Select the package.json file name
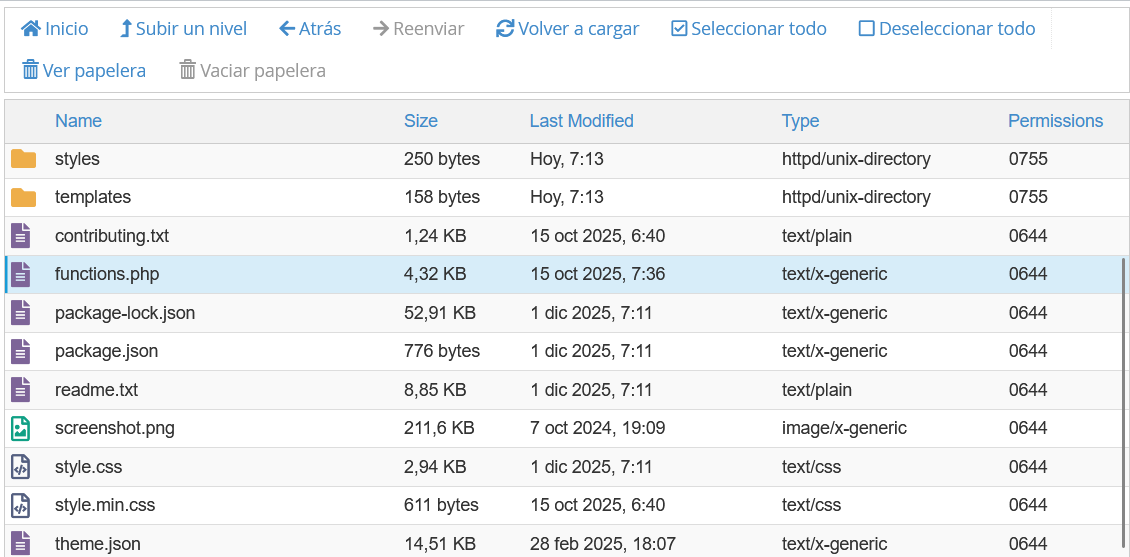The width and height of the screenshot is (1130, 557). [107, 351]
